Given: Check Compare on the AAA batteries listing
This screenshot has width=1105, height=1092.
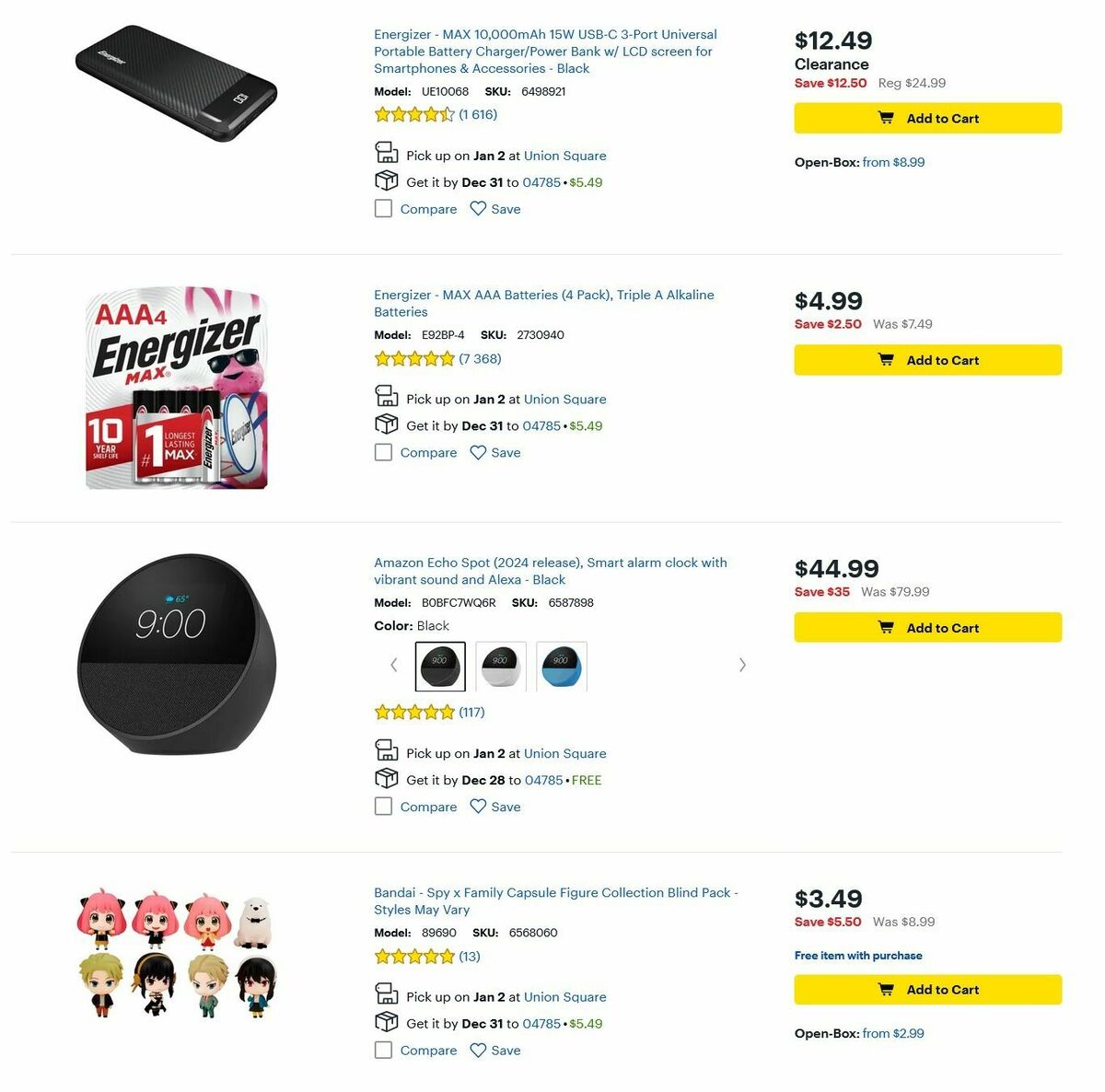Looking at the screenshot, I should click(383, 452).
